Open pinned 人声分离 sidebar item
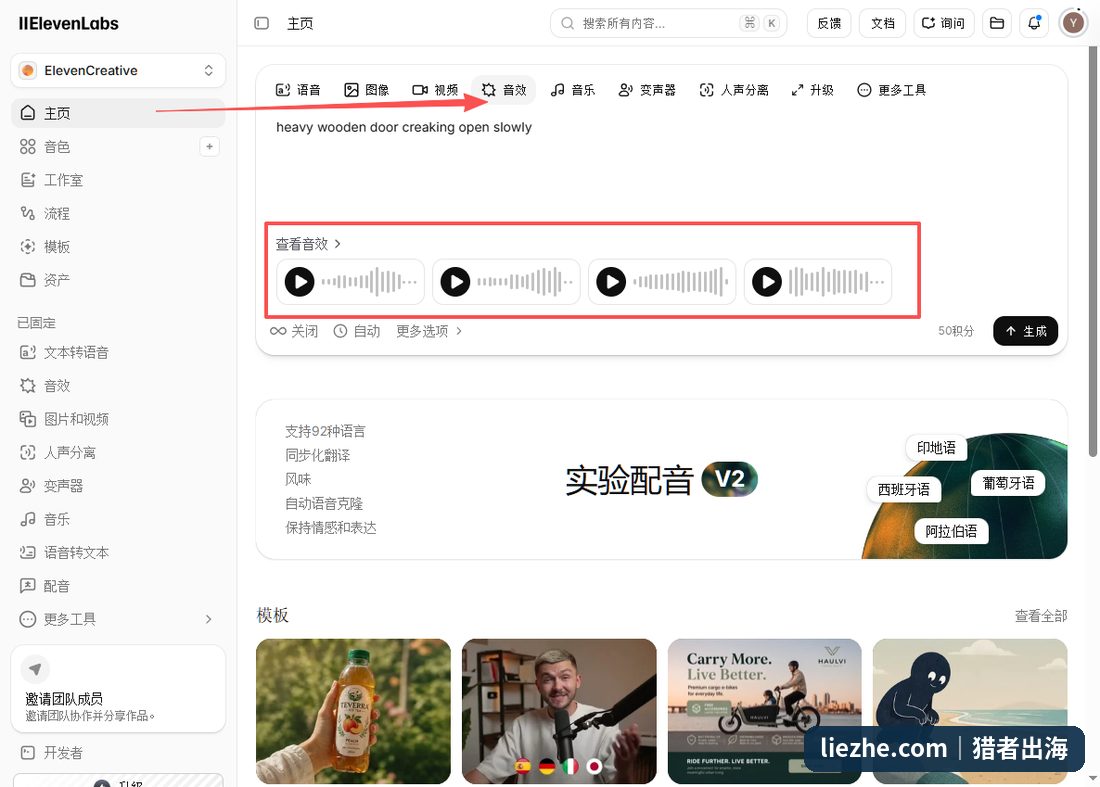The image size is (1100, 787). [118, 452]
